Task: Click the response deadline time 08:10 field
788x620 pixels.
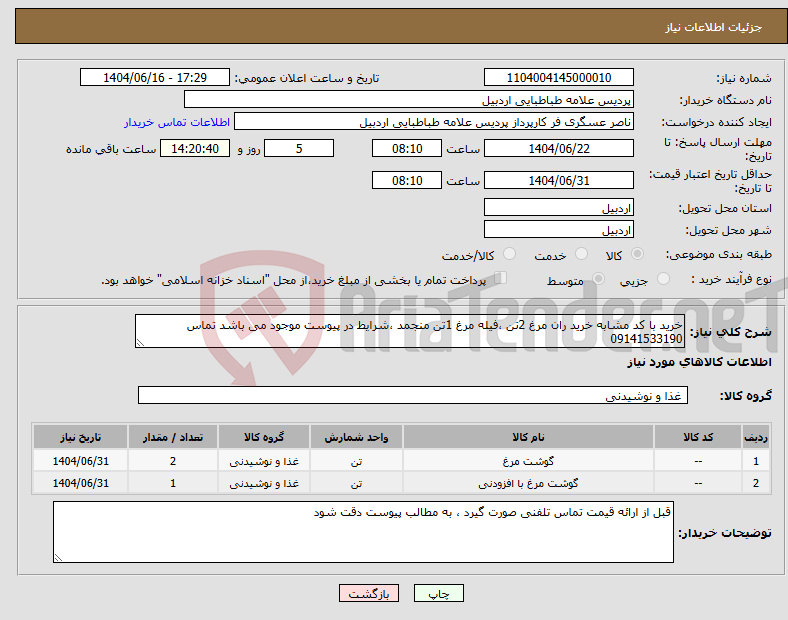Action: 407,148
